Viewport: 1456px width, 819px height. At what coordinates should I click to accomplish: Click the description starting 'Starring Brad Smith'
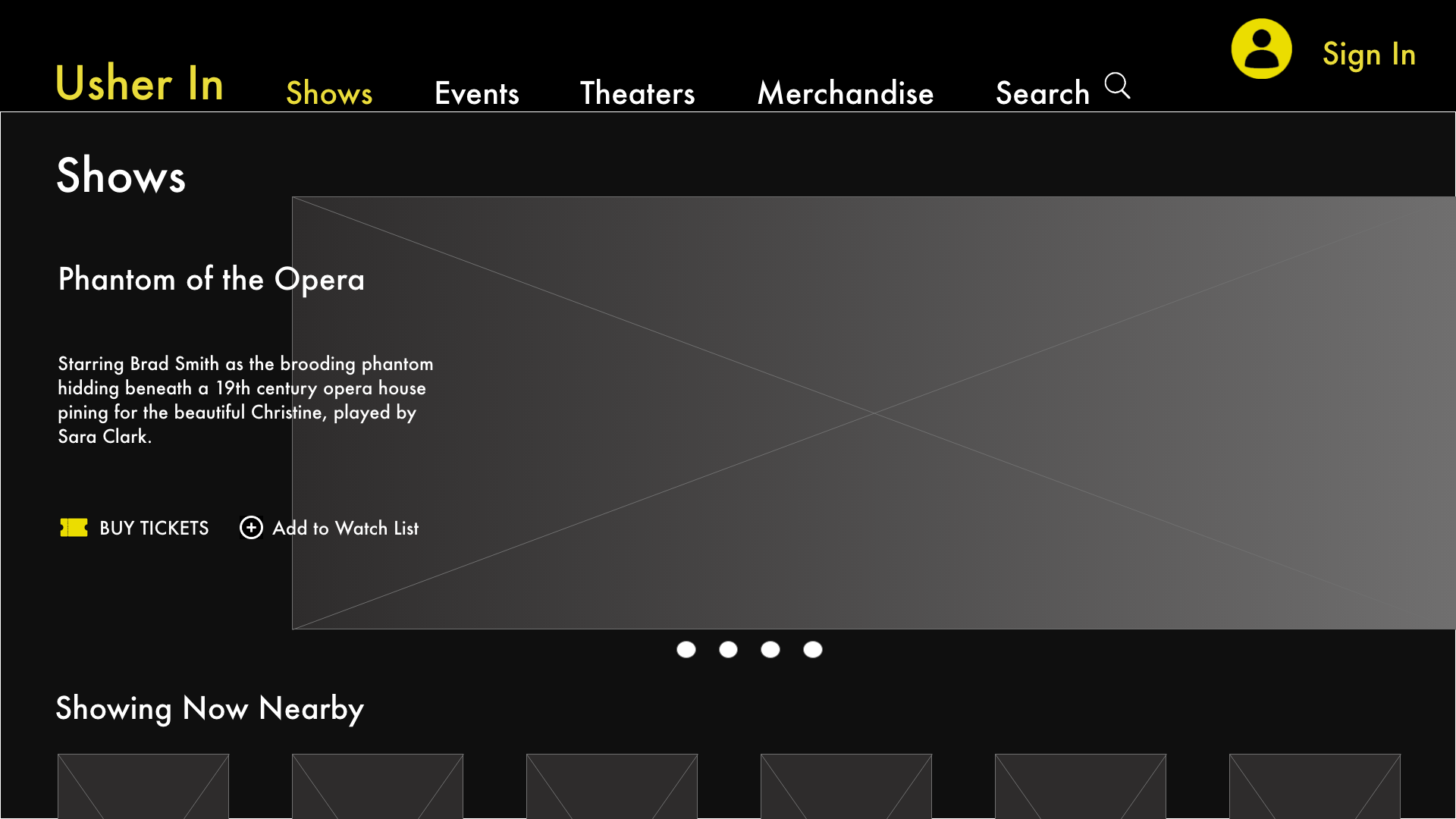click(246, 400)
